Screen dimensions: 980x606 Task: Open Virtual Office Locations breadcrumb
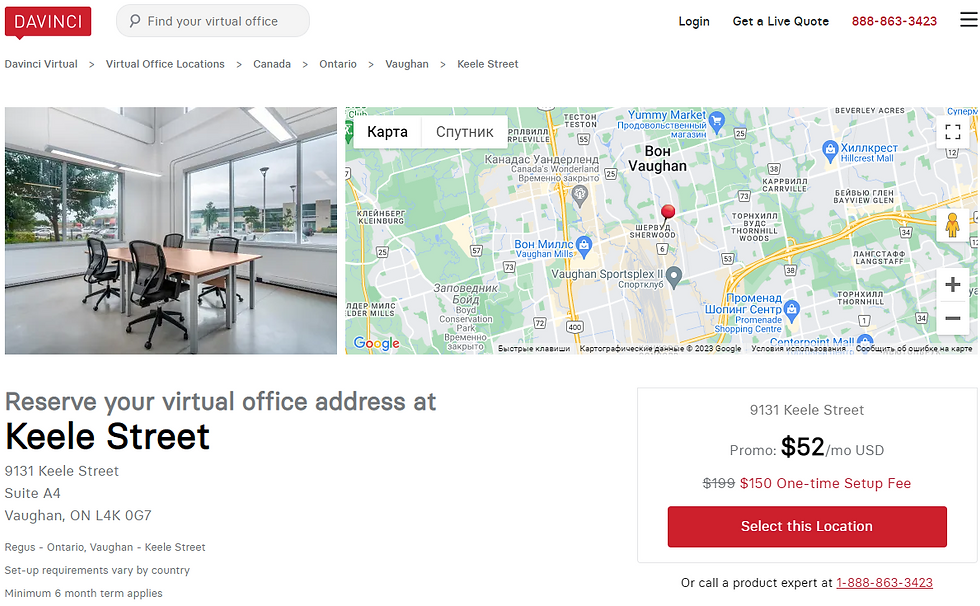(165, 64)
